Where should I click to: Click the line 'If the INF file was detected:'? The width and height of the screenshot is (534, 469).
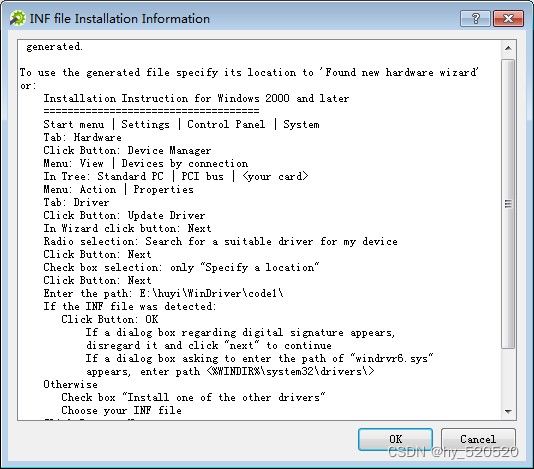click(130, 307)
